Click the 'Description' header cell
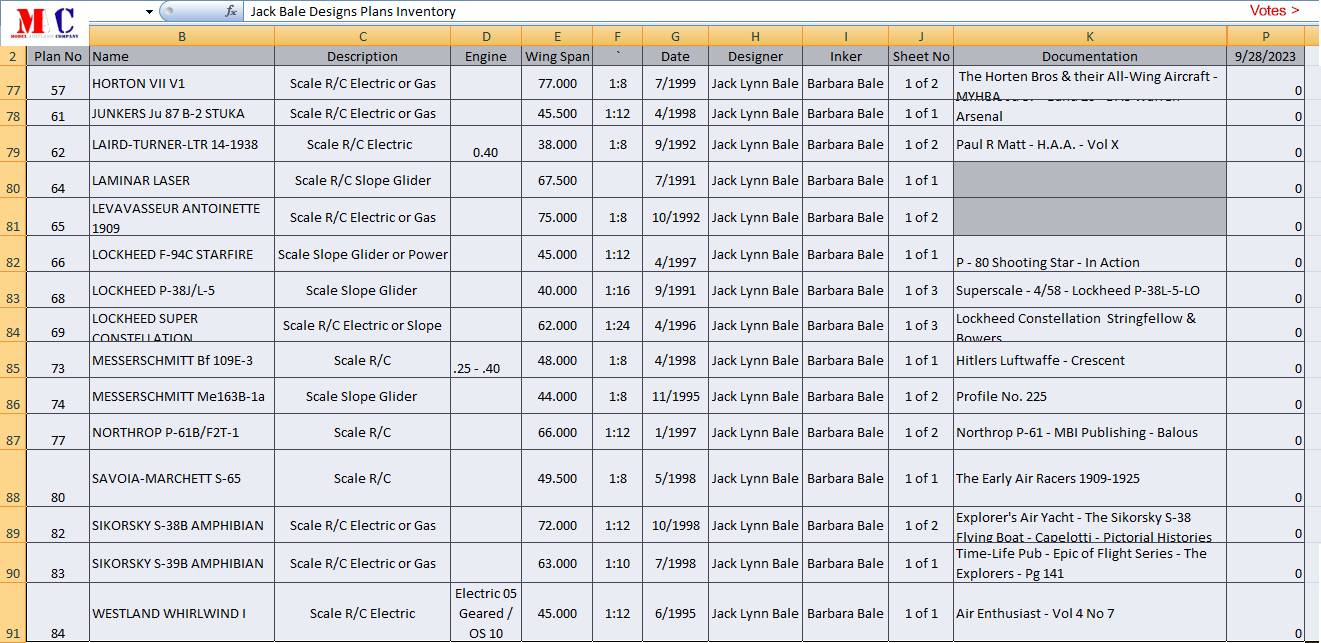Image resolution: width=1321 pixels, height=643 pixels. (362, 56)
